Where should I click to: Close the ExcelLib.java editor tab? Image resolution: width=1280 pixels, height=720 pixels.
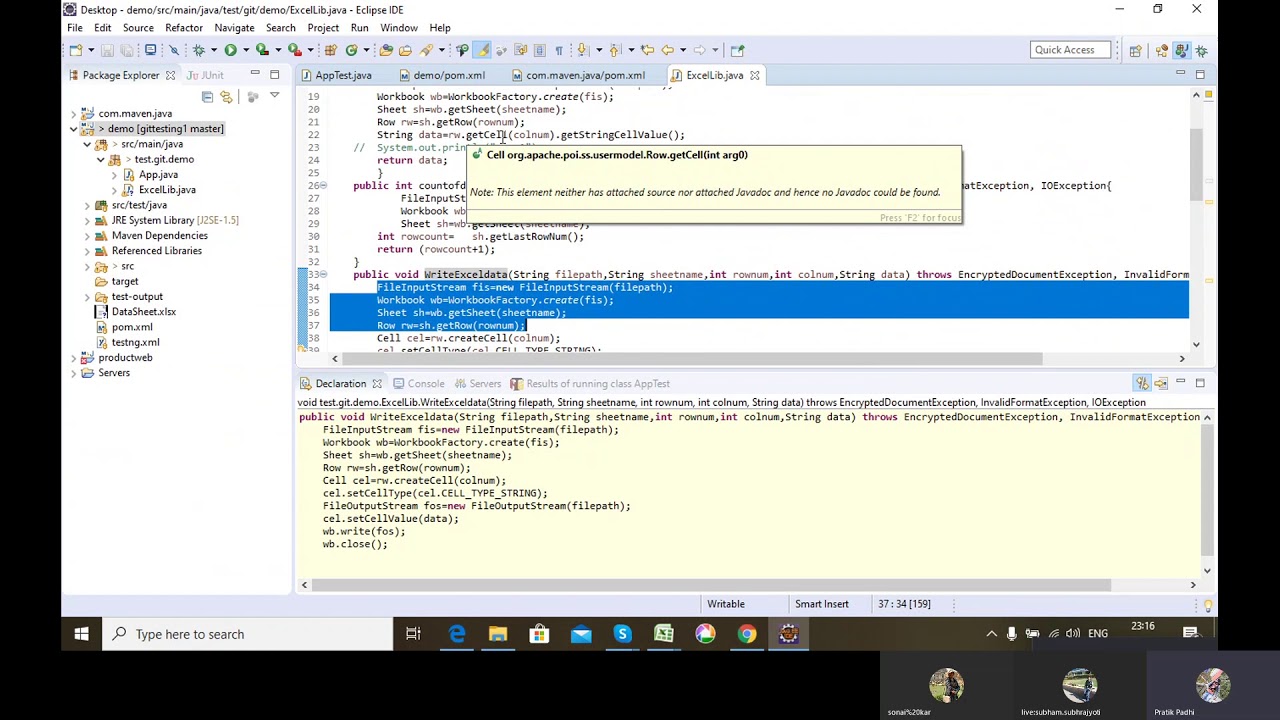tap(755, 75)
